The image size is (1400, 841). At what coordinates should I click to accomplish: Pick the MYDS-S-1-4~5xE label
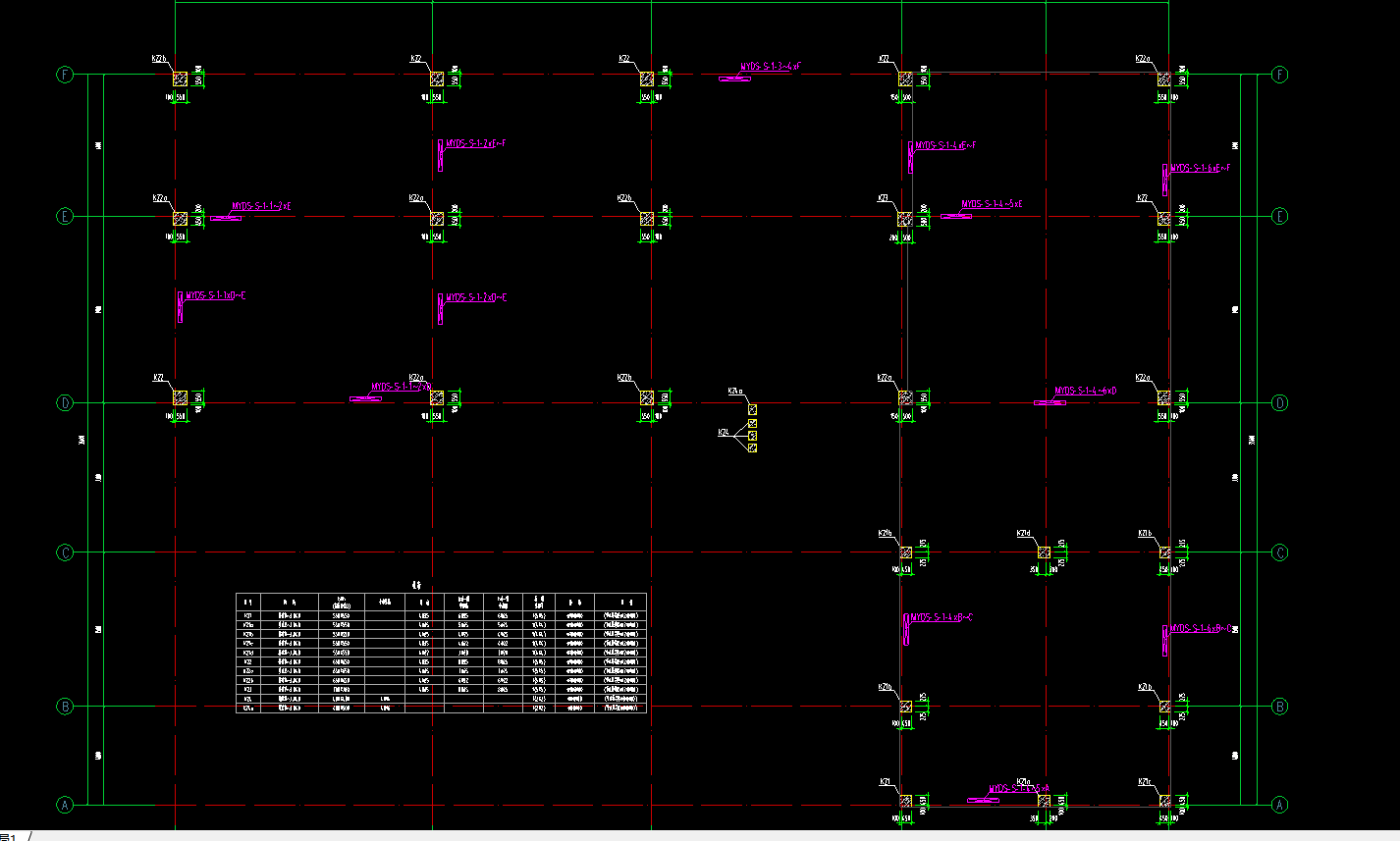[992, 204]
